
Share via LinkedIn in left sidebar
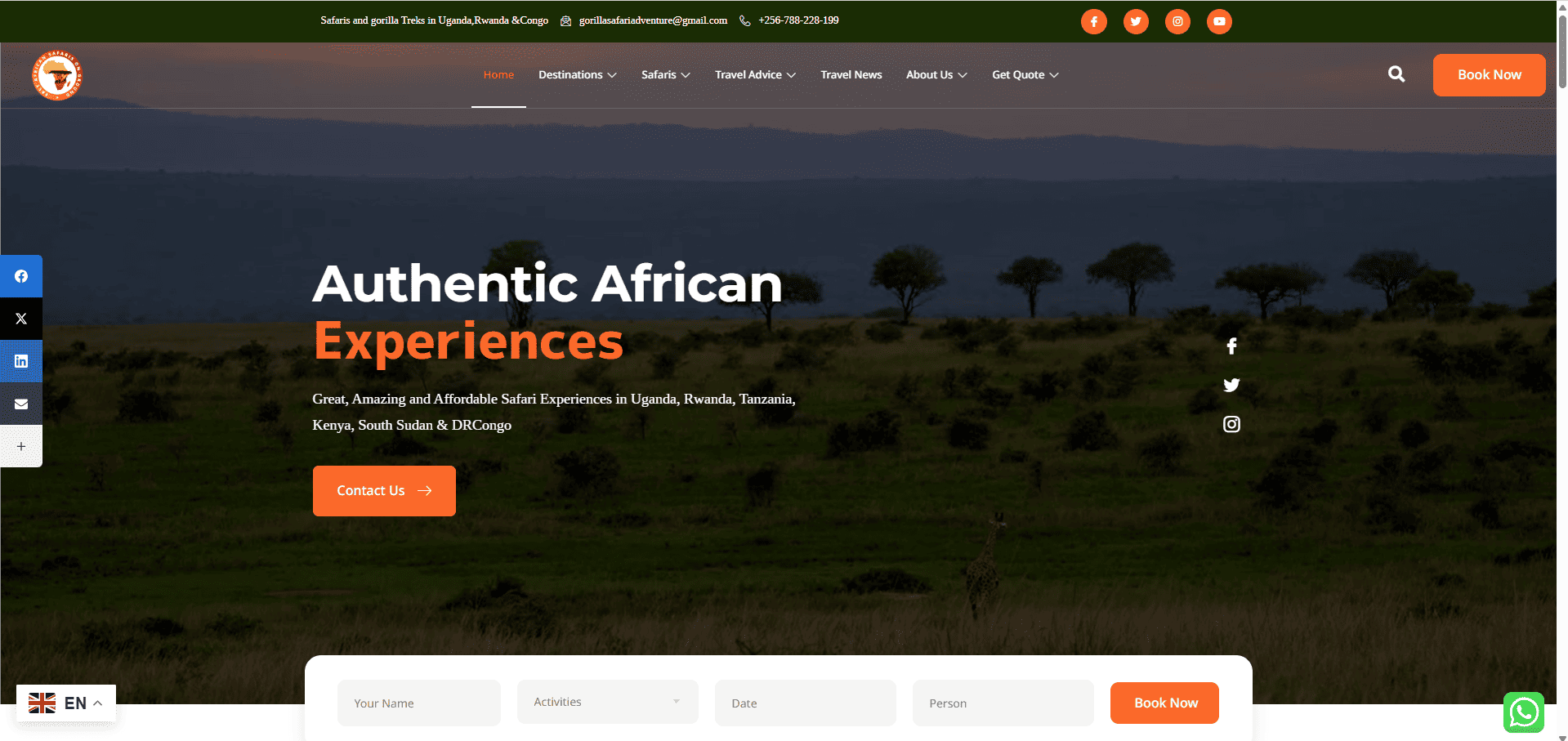(21, 361)
